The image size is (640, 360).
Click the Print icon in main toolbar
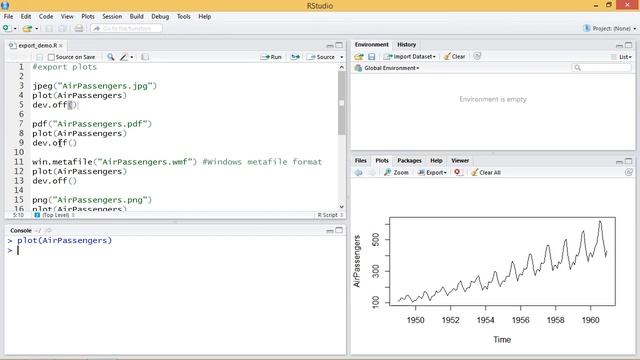coord(79,29)
